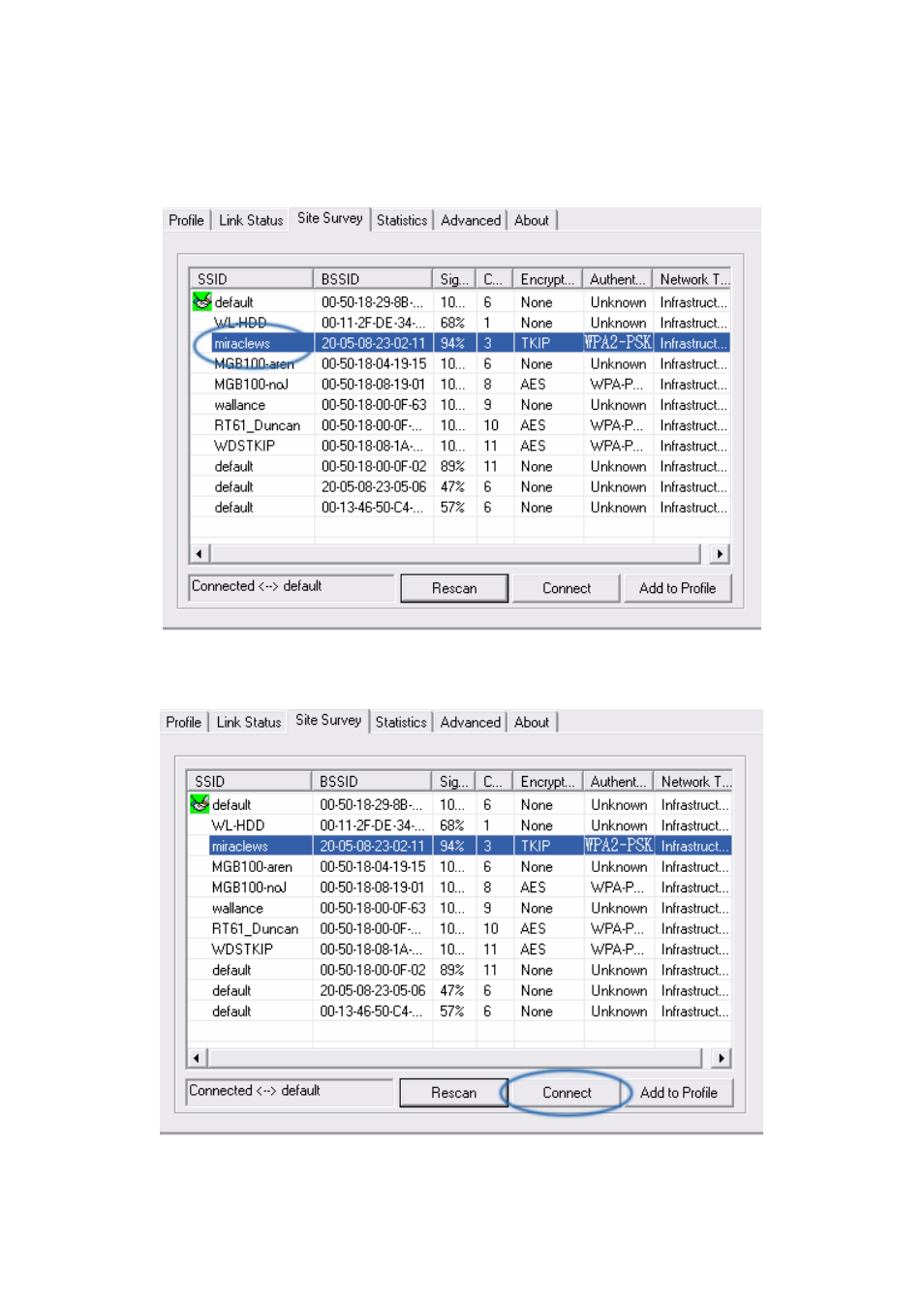This screenshot has width=924, height=1308.
Task: Select the WDSTKIP network in upper window
Action: click(x=460, y=446)
